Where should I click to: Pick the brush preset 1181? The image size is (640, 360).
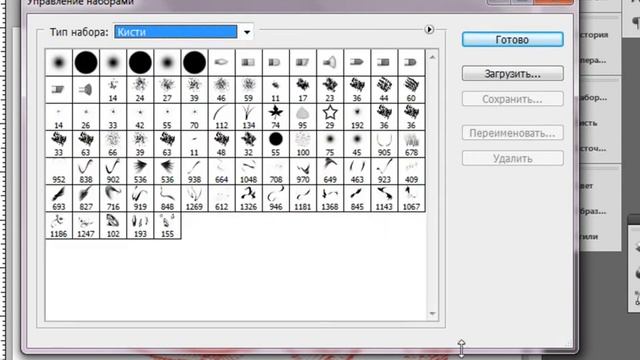coord(302,198)
